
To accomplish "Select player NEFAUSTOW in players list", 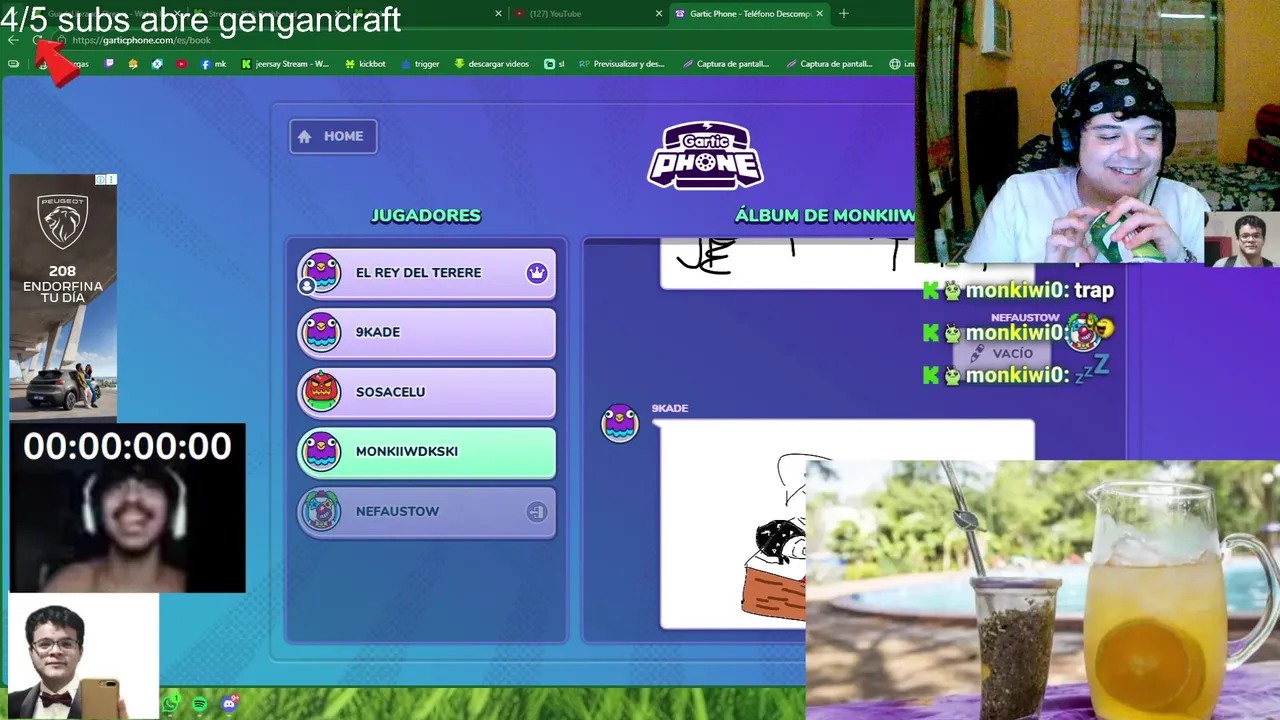I will tap(427, 512).
